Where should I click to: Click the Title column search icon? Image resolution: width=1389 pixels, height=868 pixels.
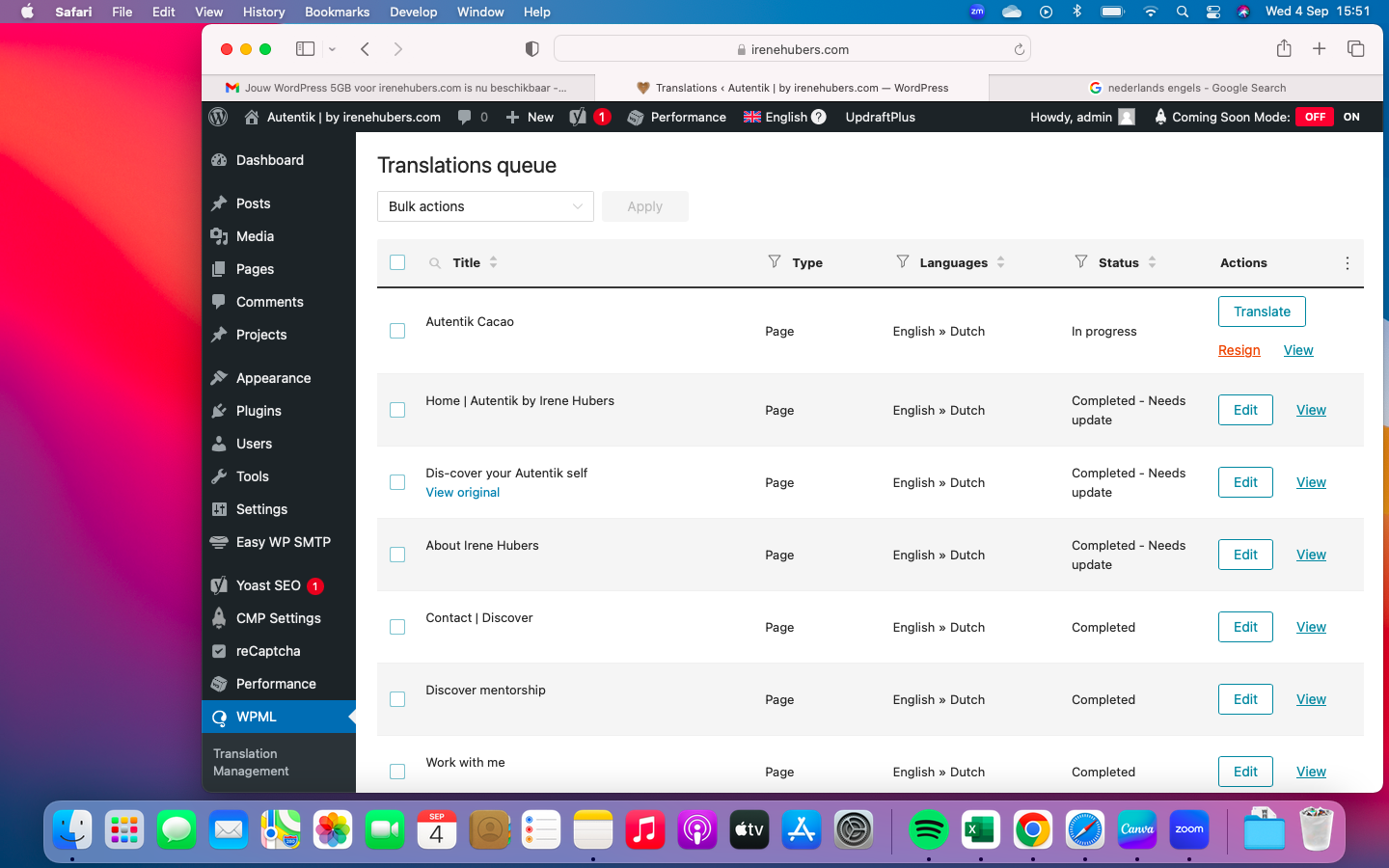435,262
